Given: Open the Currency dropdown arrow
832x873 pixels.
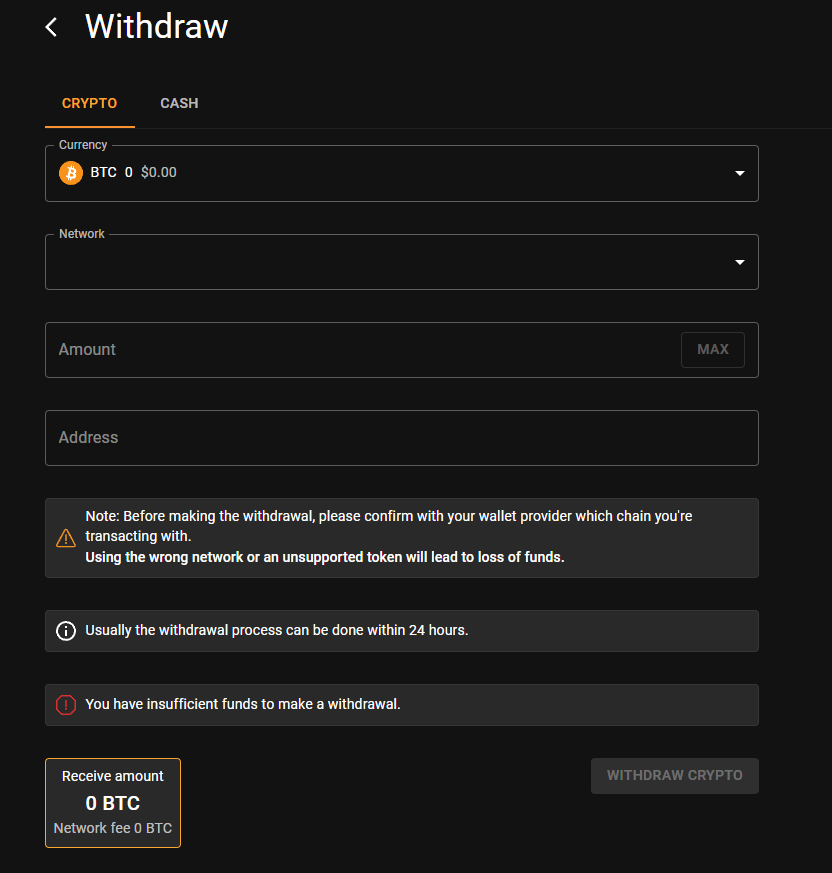Looking at the screenshot, I should (740, 173).
